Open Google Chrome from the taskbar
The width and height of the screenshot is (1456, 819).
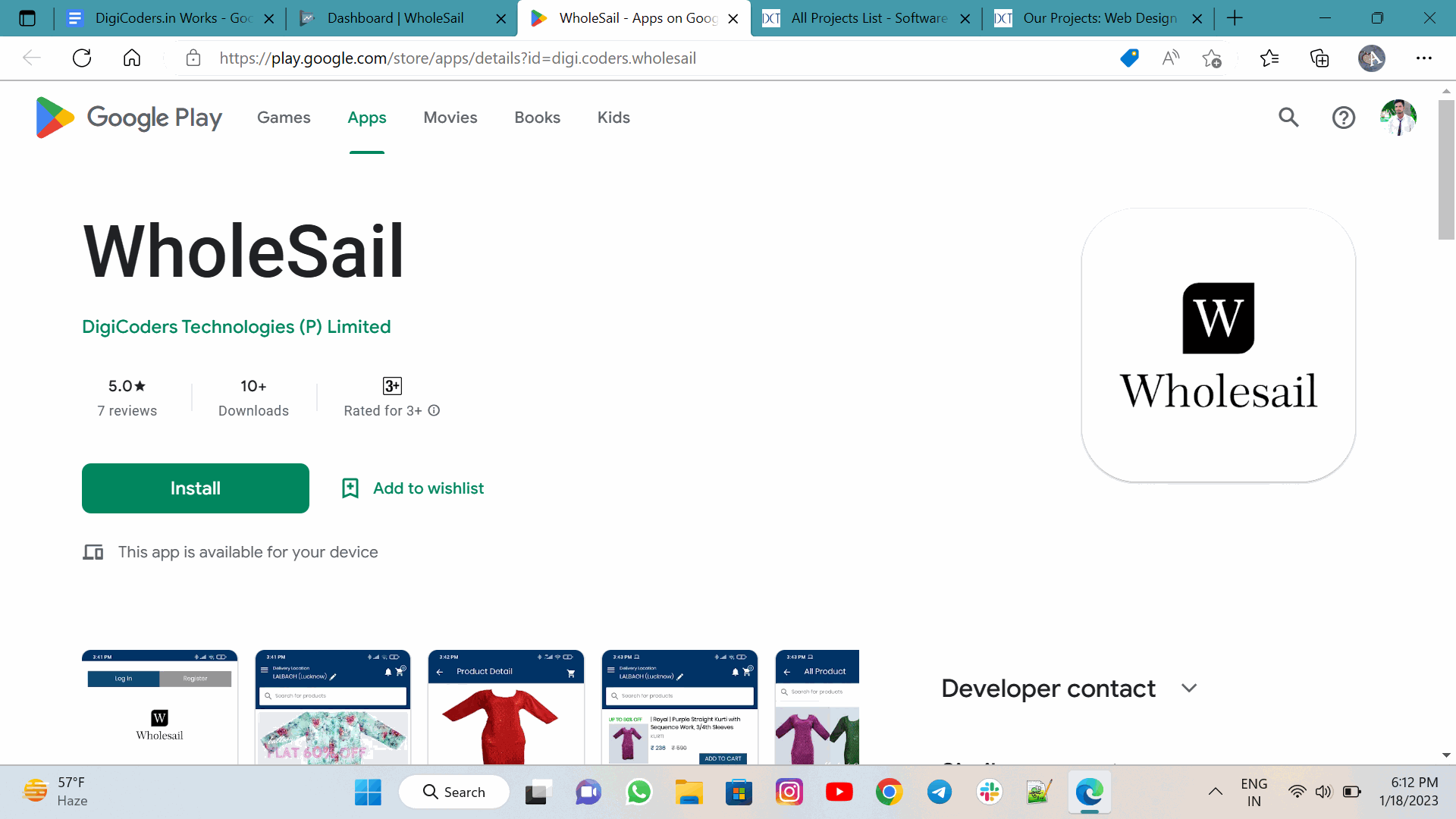point(889,792)
